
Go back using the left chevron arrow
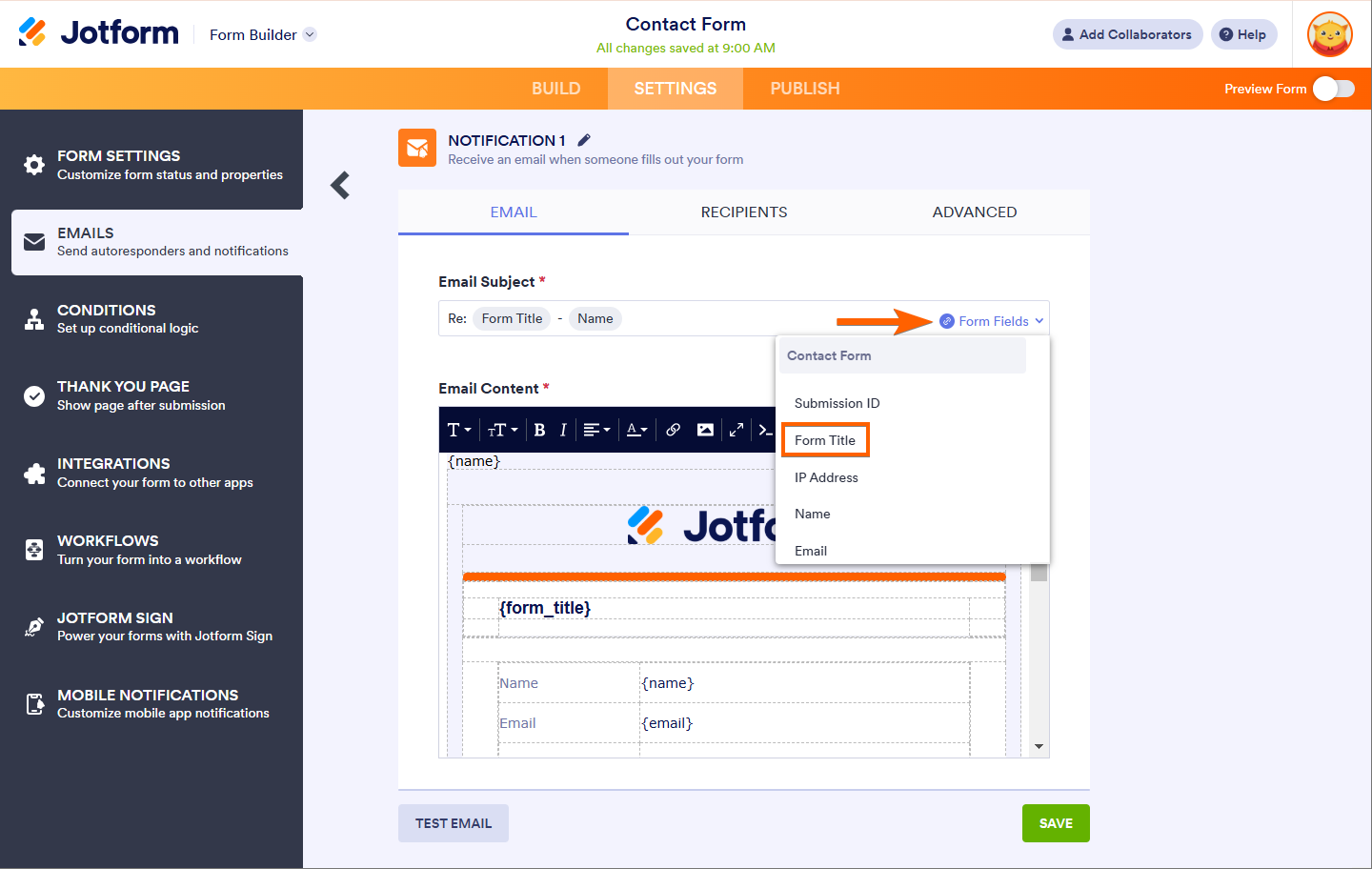[340, 185]
